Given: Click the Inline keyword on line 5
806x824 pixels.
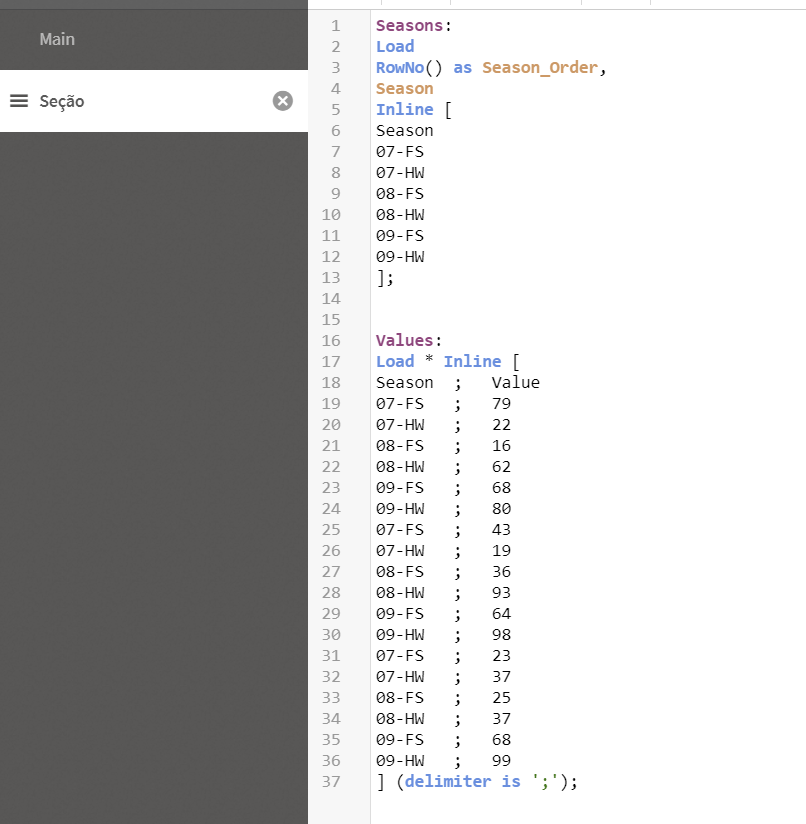Looking at the screenshot, I should tap(404, 109).
